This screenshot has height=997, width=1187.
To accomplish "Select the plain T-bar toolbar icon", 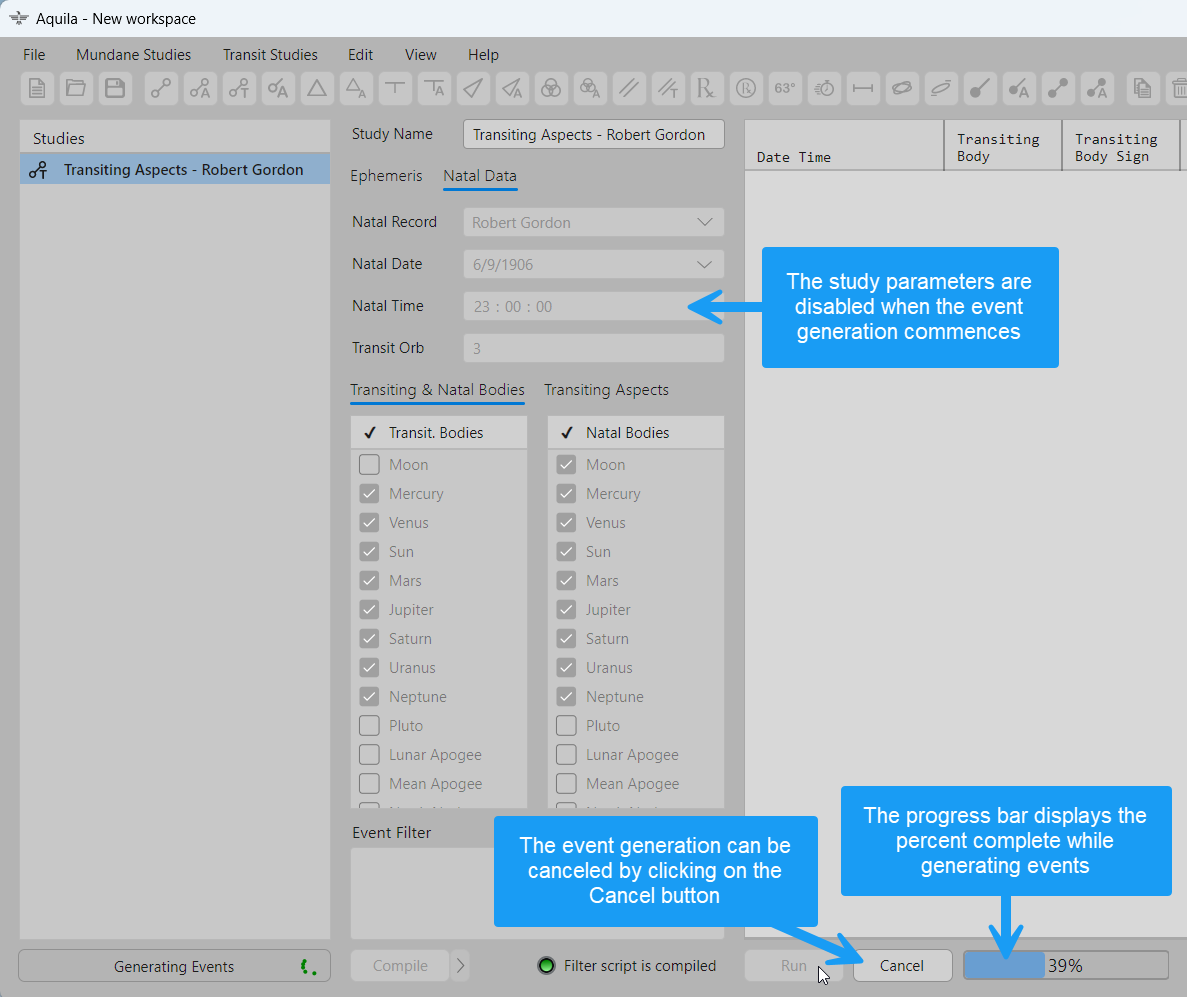I will point(395,89).
